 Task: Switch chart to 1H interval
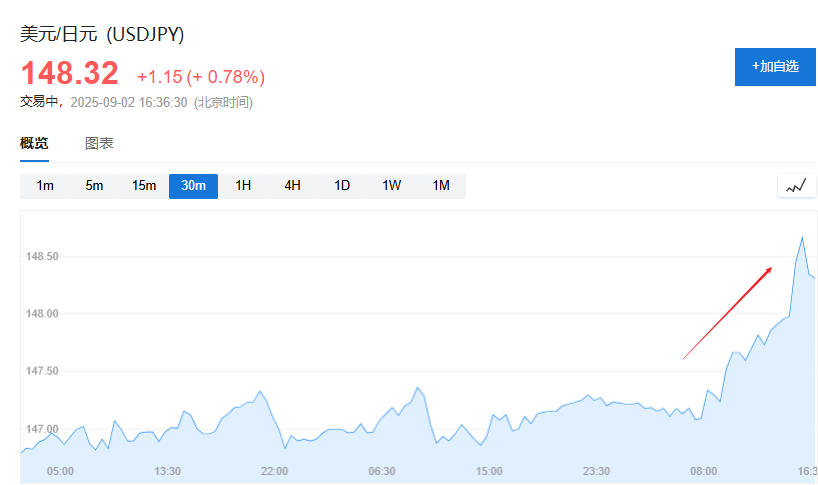[x=243, y=186]
